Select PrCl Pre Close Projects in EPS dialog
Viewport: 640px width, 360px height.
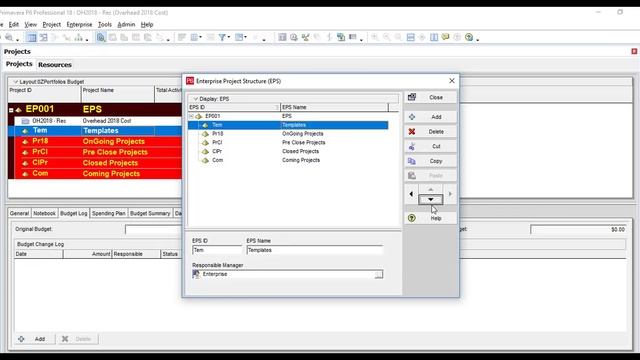tap(288, 142)
